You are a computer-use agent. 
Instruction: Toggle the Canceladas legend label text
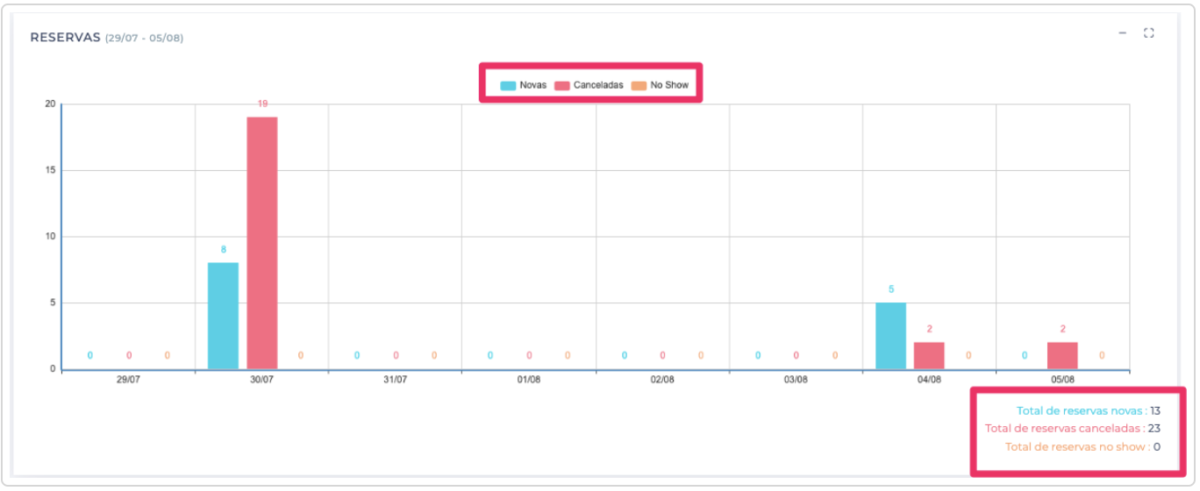[x=598, y=86]
